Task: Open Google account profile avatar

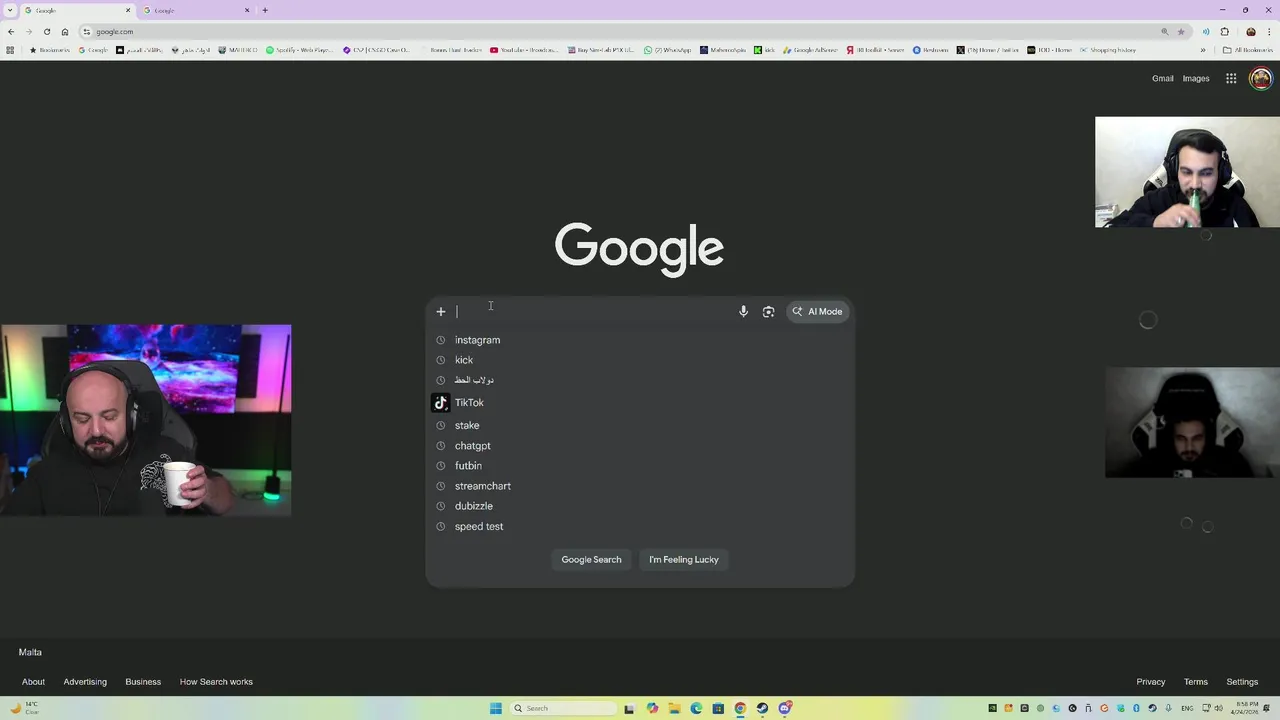Action: [1261, 78]
